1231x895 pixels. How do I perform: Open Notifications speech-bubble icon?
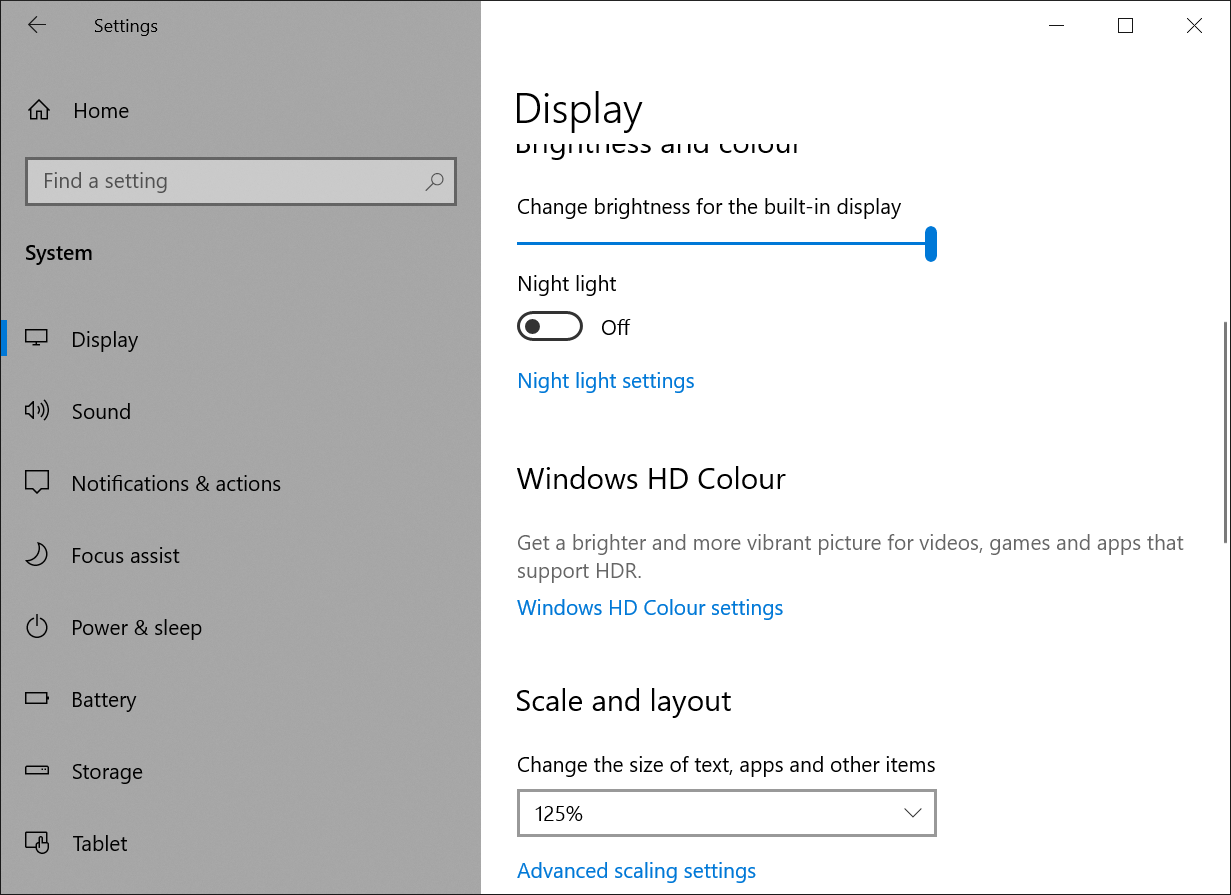point(37,483)
